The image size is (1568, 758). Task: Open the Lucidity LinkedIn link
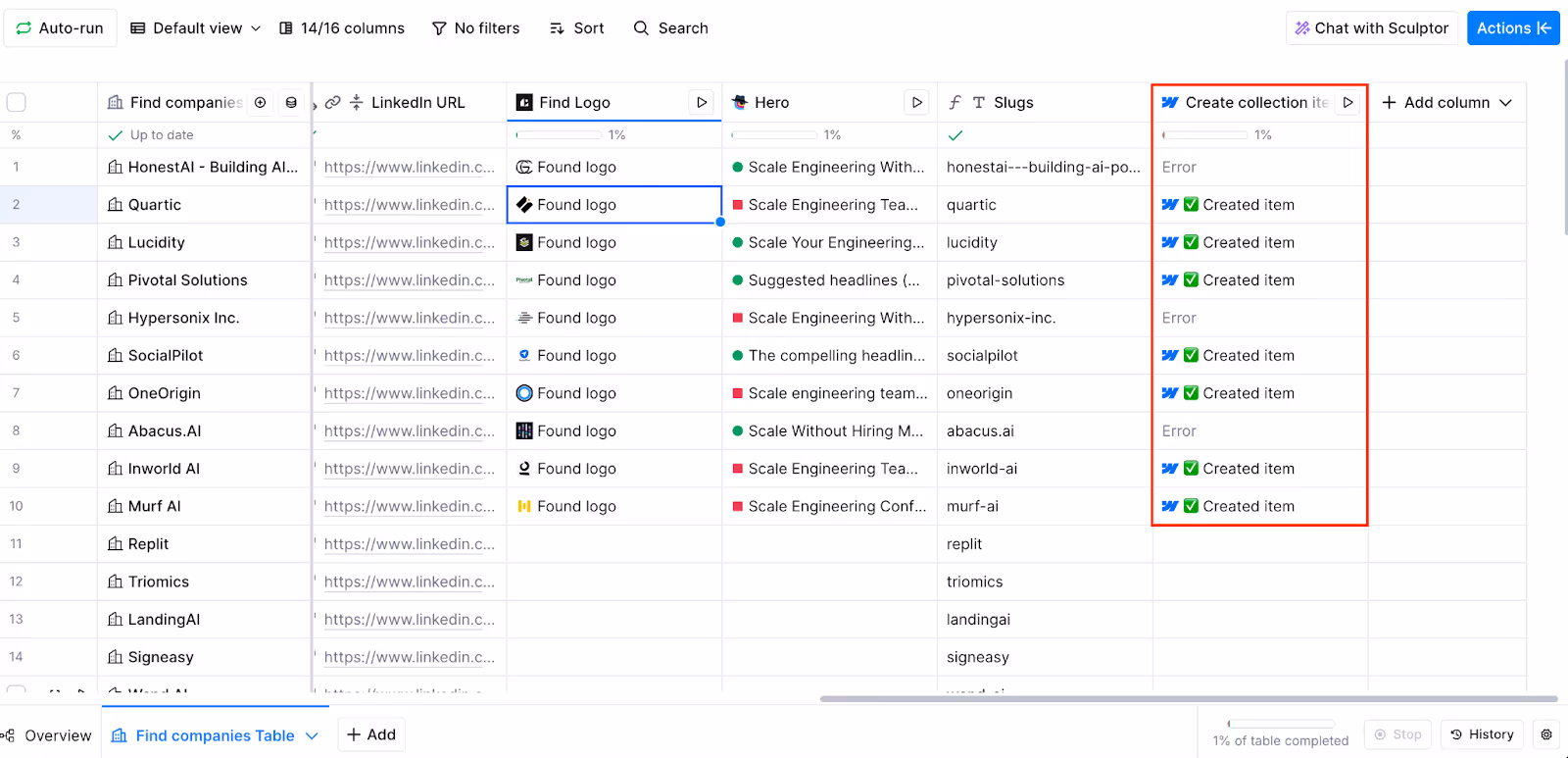tap(410, 242)
